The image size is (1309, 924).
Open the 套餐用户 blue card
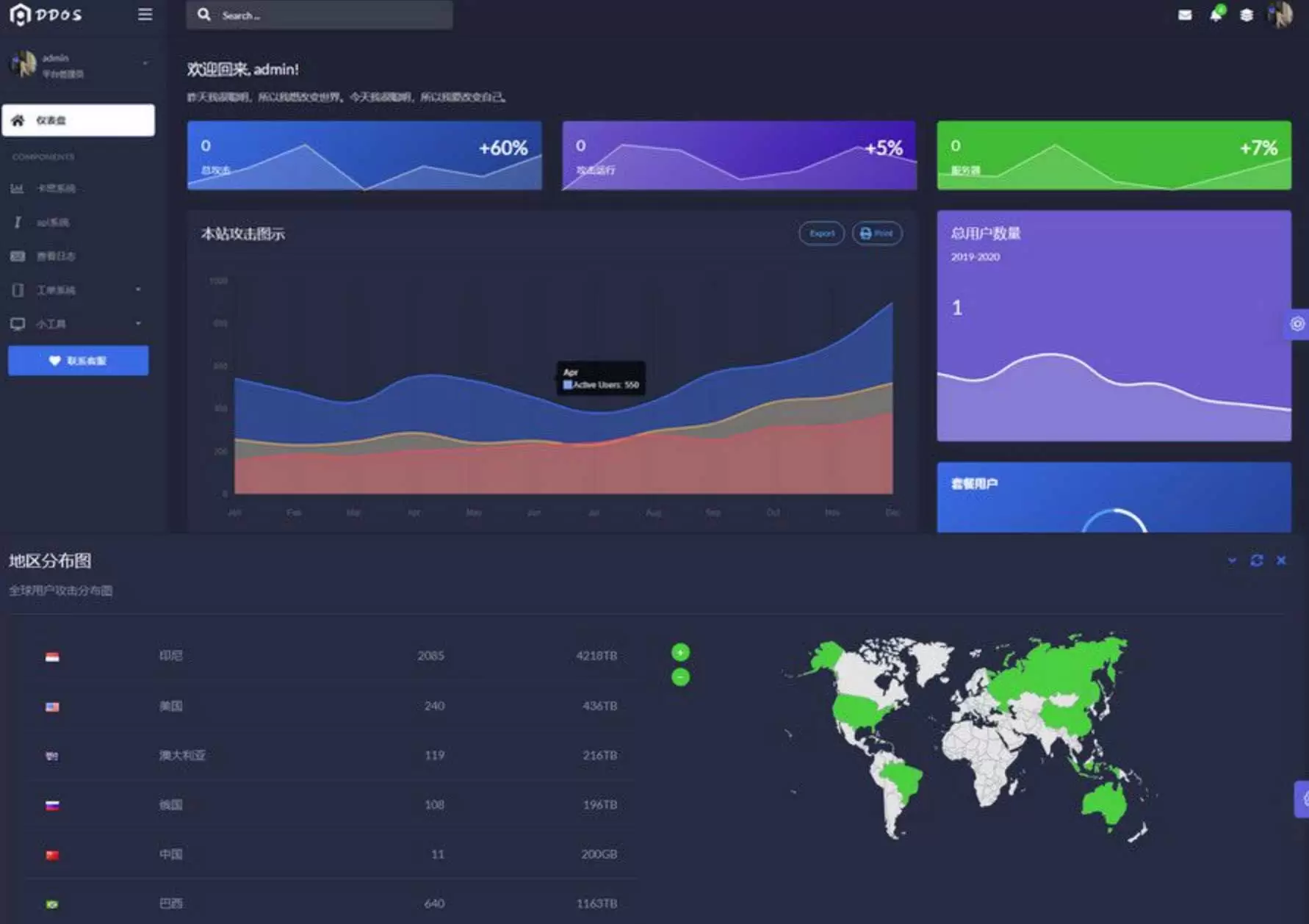click(x=1114, y=497)
